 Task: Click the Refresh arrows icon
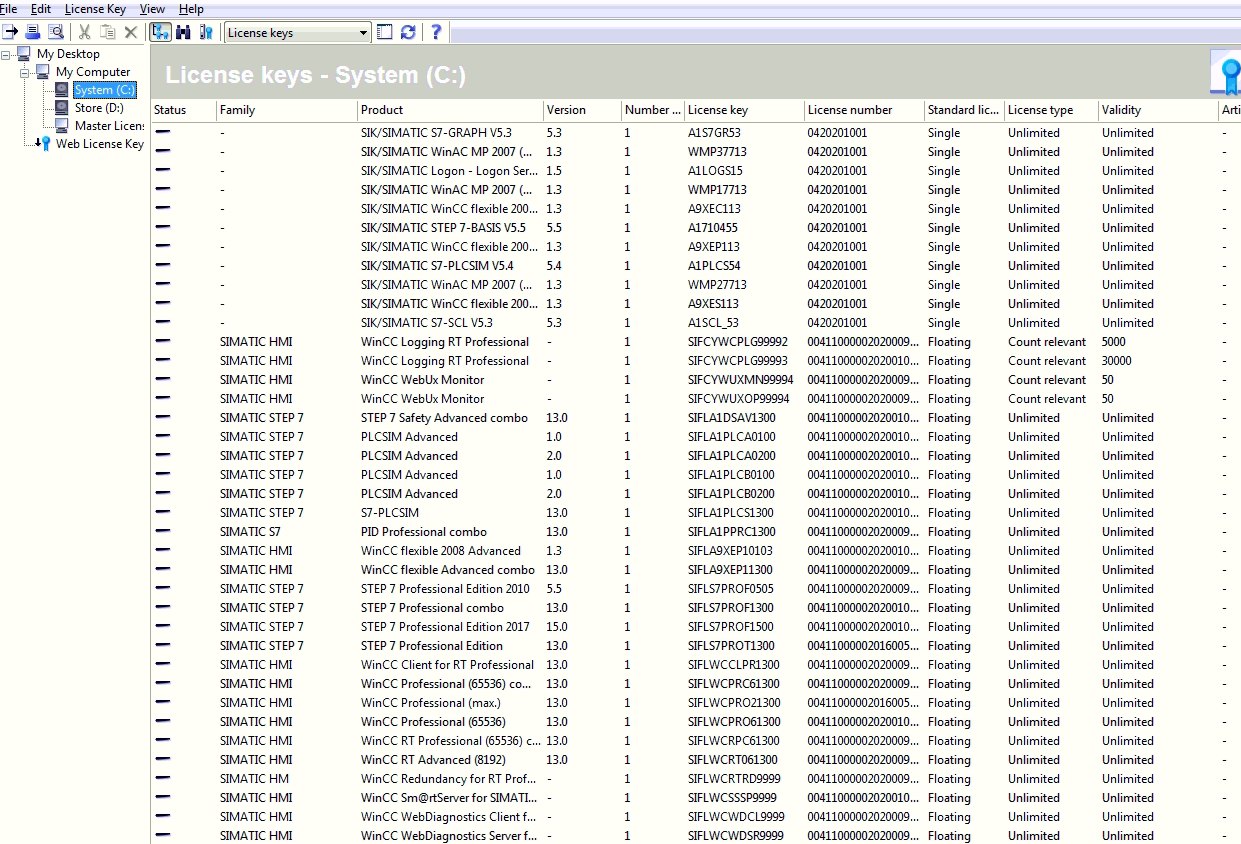[x=408, y=32]
